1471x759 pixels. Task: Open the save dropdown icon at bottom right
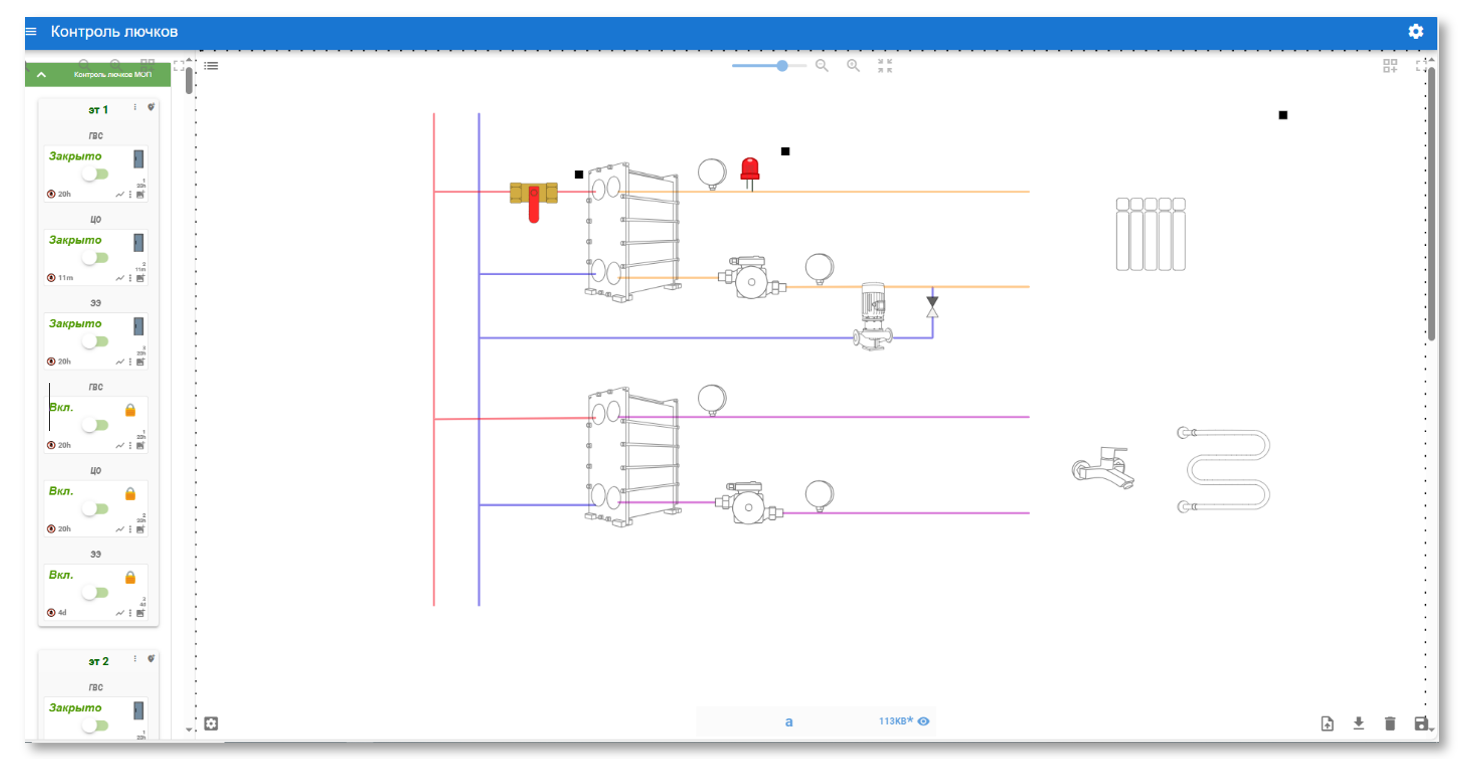tap(1423, 723)
